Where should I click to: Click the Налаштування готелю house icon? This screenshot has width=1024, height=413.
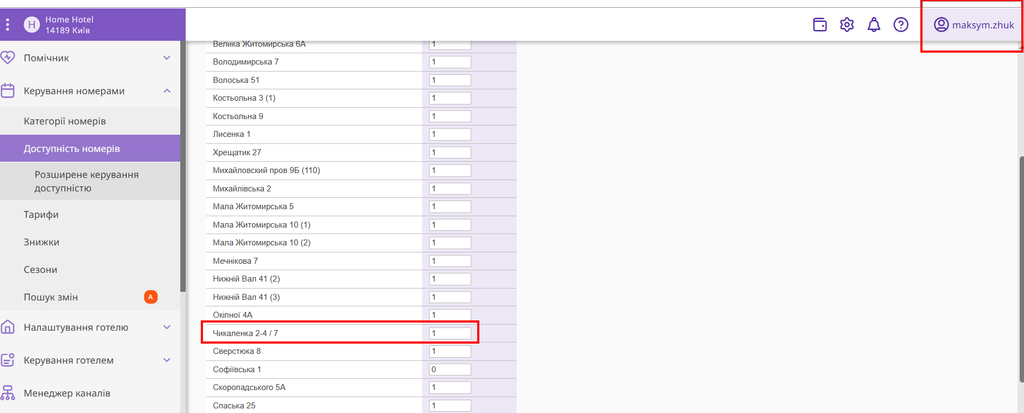tap(8, 327)
